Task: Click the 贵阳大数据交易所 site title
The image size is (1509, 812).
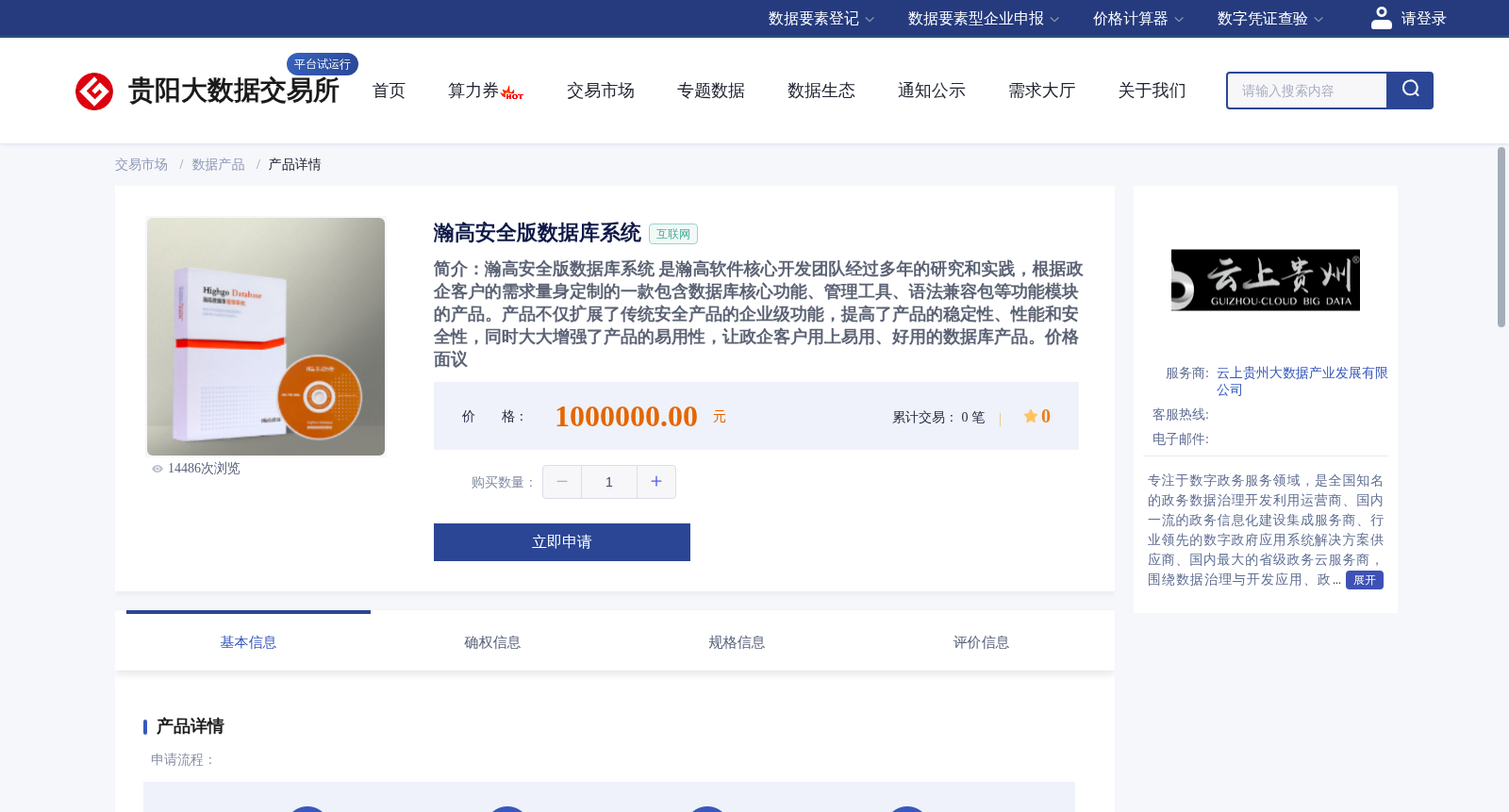Action: 233,91
